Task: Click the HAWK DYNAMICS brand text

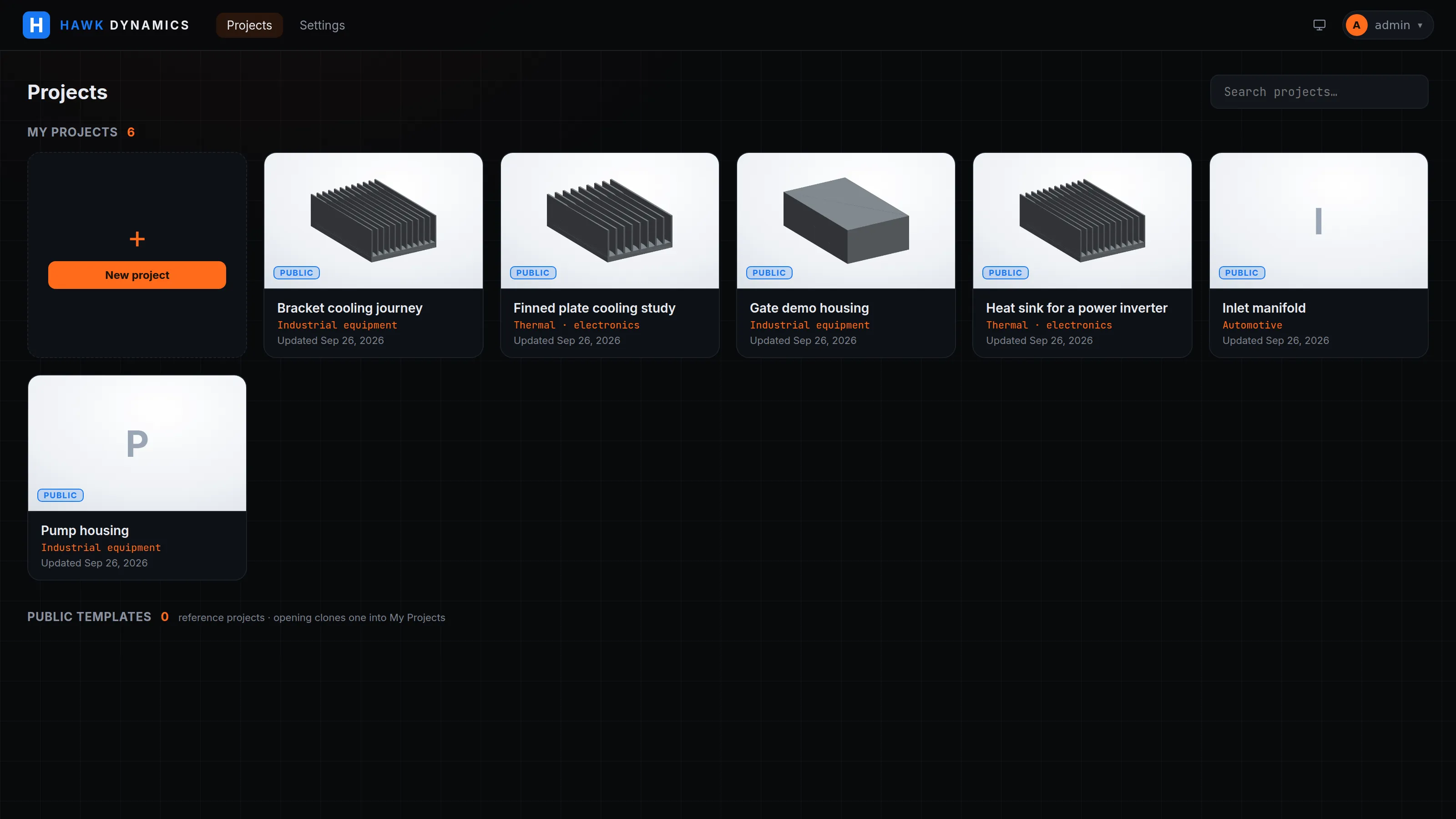Action: click(x=125, y=25)
